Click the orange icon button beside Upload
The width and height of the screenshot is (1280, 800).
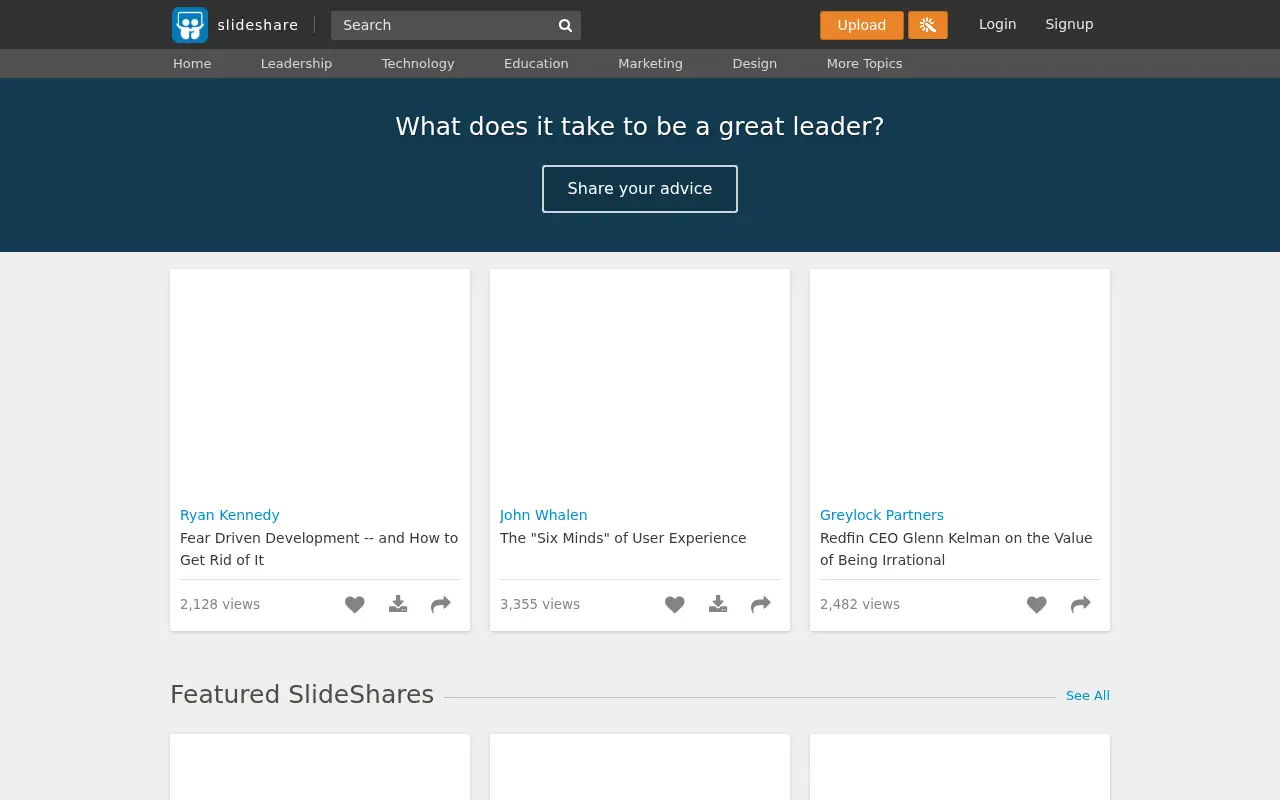(928, 25)
